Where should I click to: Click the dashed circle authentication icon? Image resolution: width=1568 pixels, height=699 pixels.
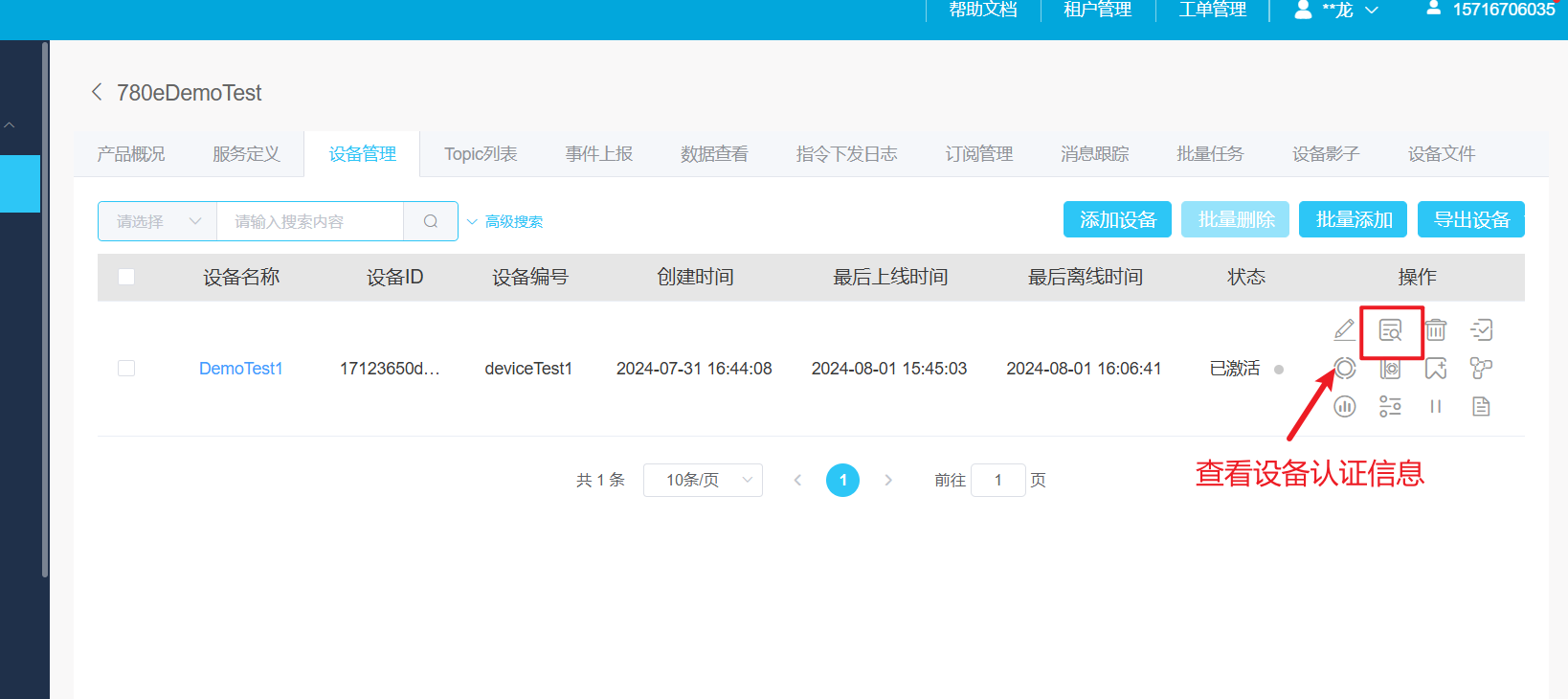[x=1345, y=368]
